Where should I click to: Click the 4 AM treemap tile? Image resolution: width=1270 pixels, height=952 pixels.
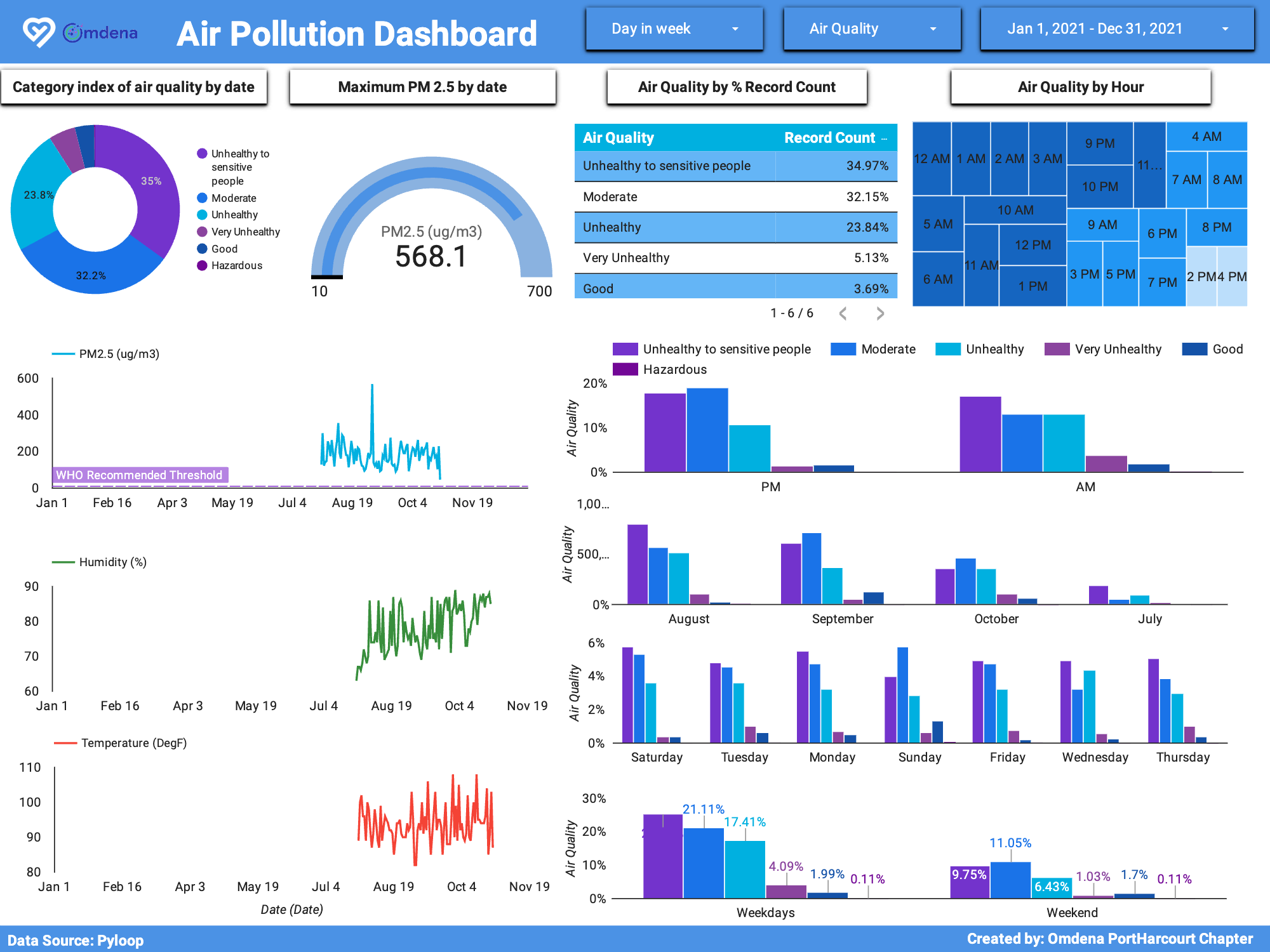pyautogui.click(x=1206, y=136)
